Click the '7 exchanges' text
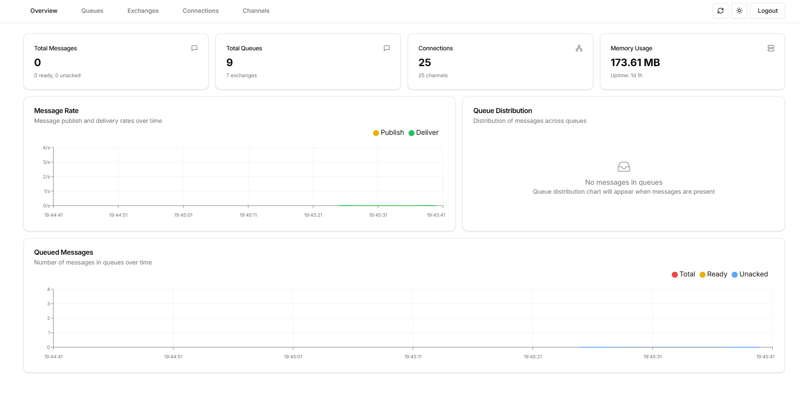Viewport: 800px width, 398px height. point(241,76)
